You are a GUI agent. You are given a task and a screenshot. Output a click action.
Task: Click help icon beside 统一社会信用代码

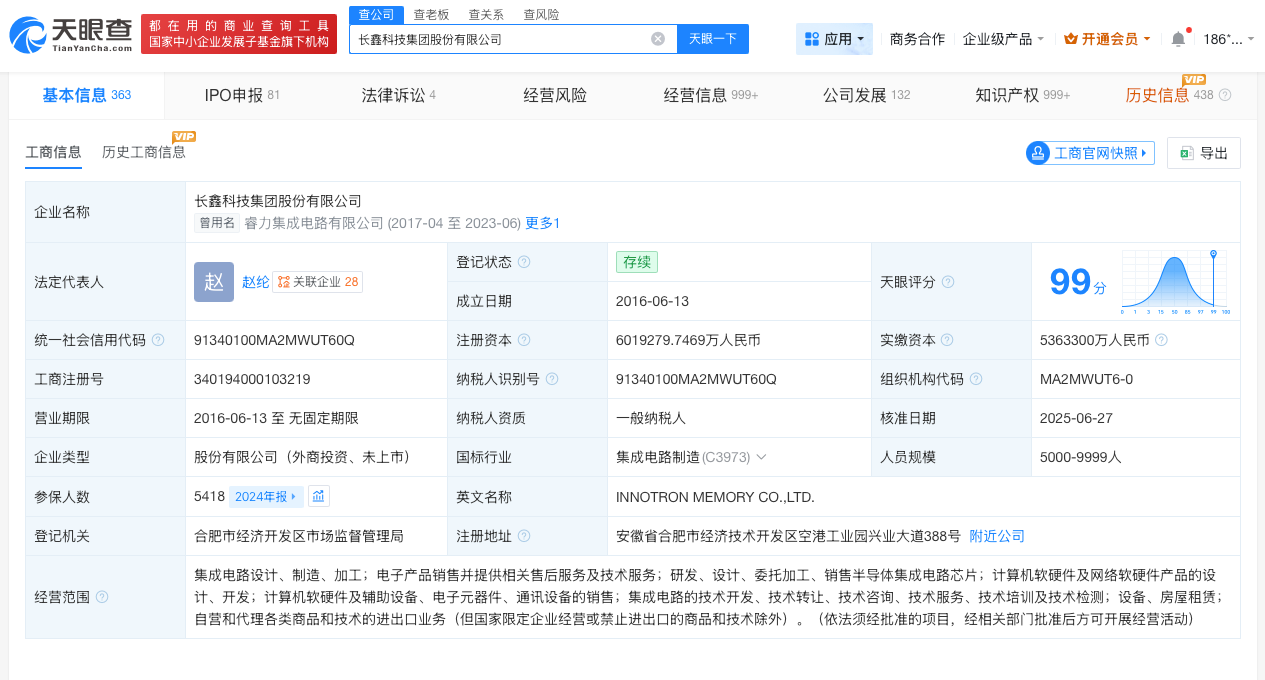158,340
